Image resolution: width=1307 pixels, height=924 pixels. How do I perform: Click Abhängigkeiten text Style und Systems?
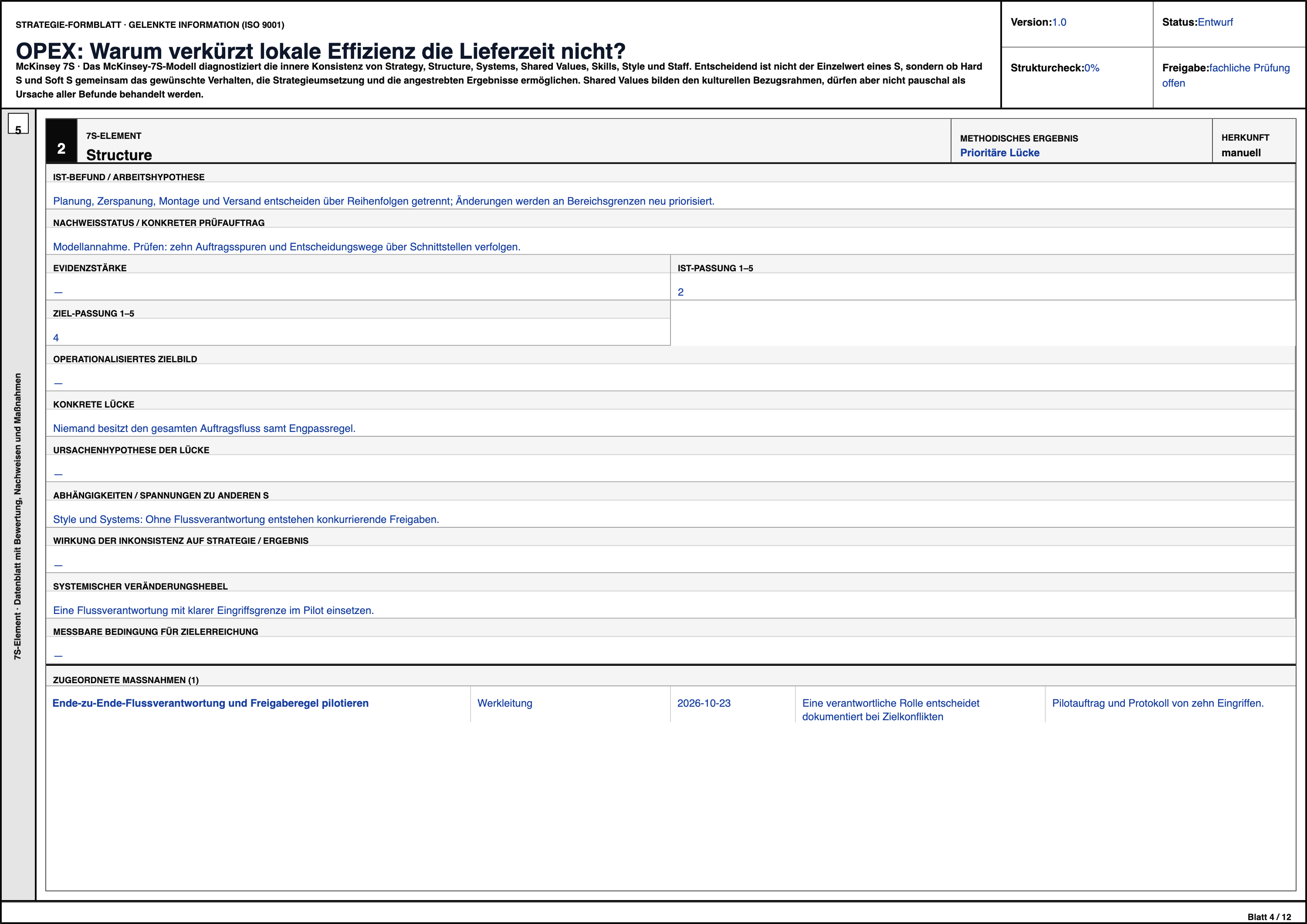click(x=246, y=519)
